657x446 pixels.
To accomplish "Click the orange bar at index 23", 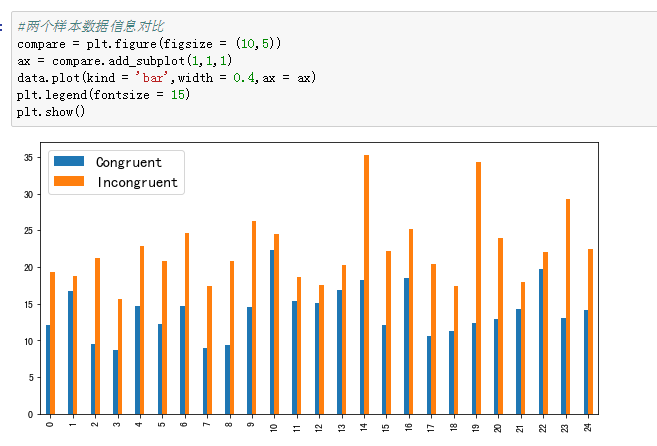I will pyautogui.click(x=568, y=306).
